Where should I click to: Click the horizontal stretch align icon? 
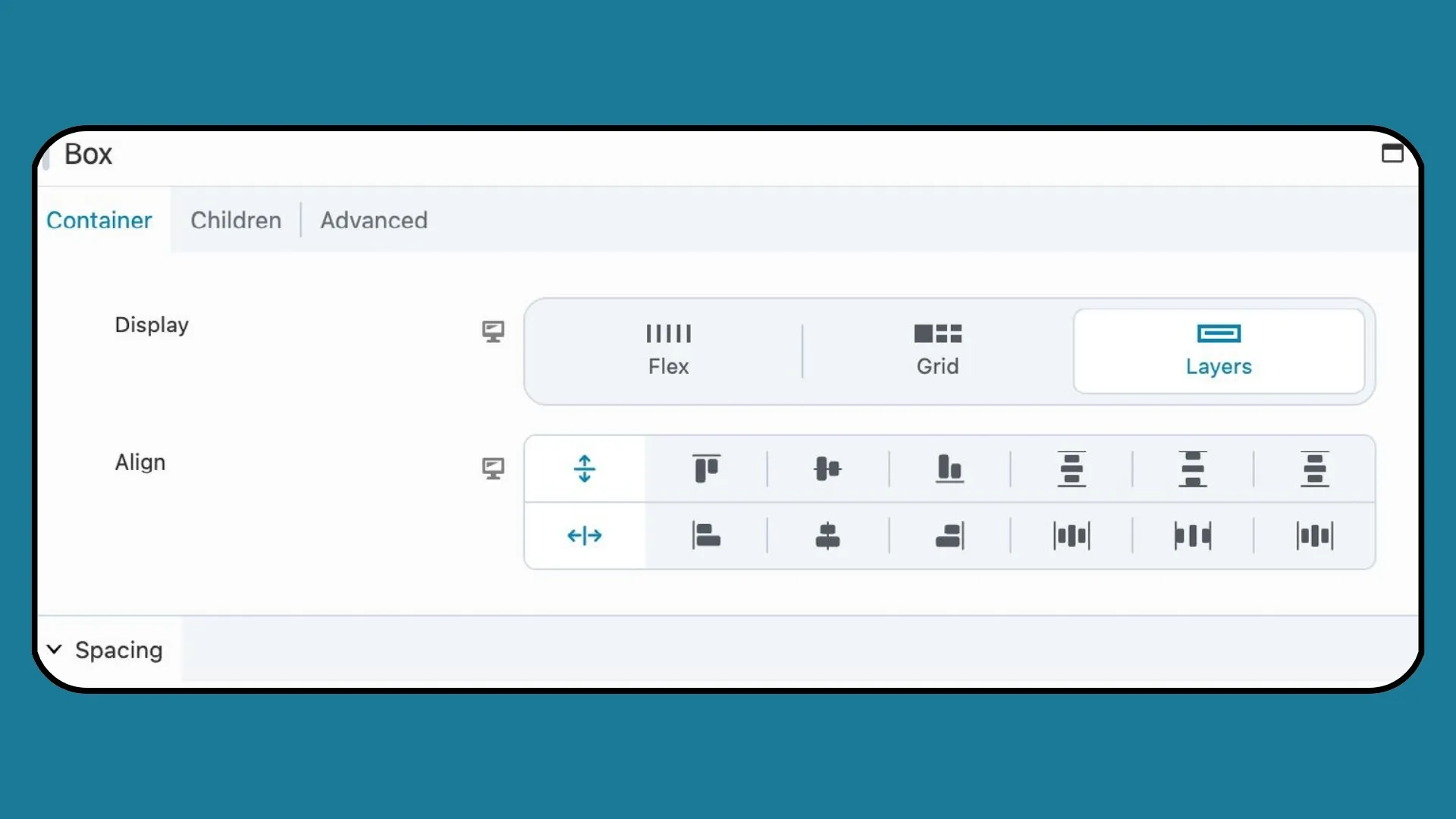[x=585, y=535]
